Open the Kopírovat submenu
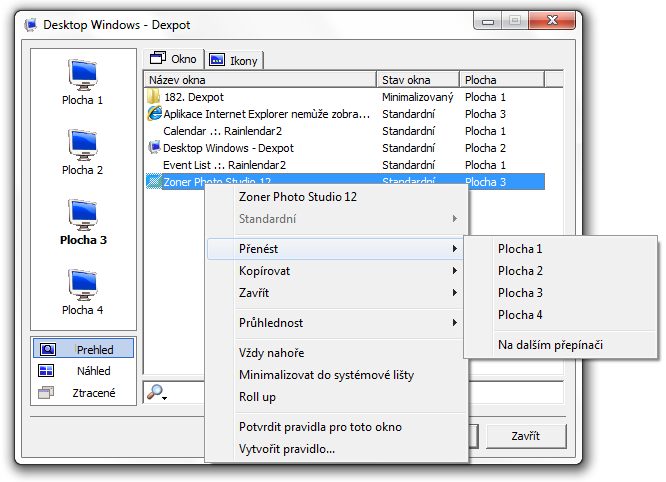Viewport: 666px width, 482px height. point(336,271)
